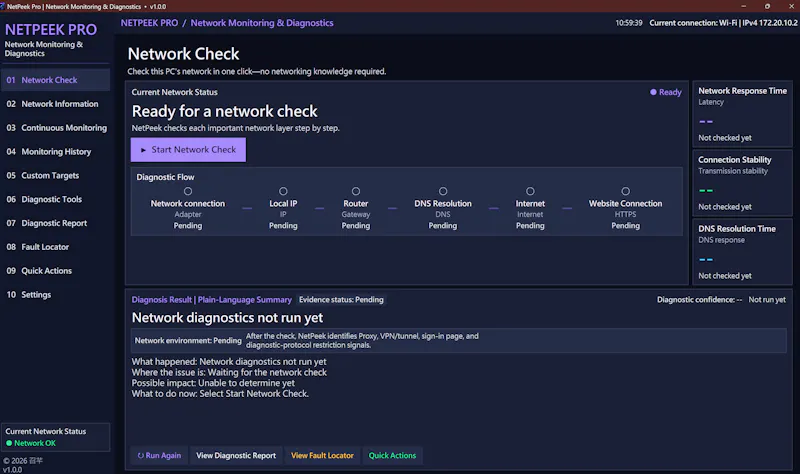Open View Diagnostic Report button
The height and width of the screenshot is (474, 800).
[236, 455]
